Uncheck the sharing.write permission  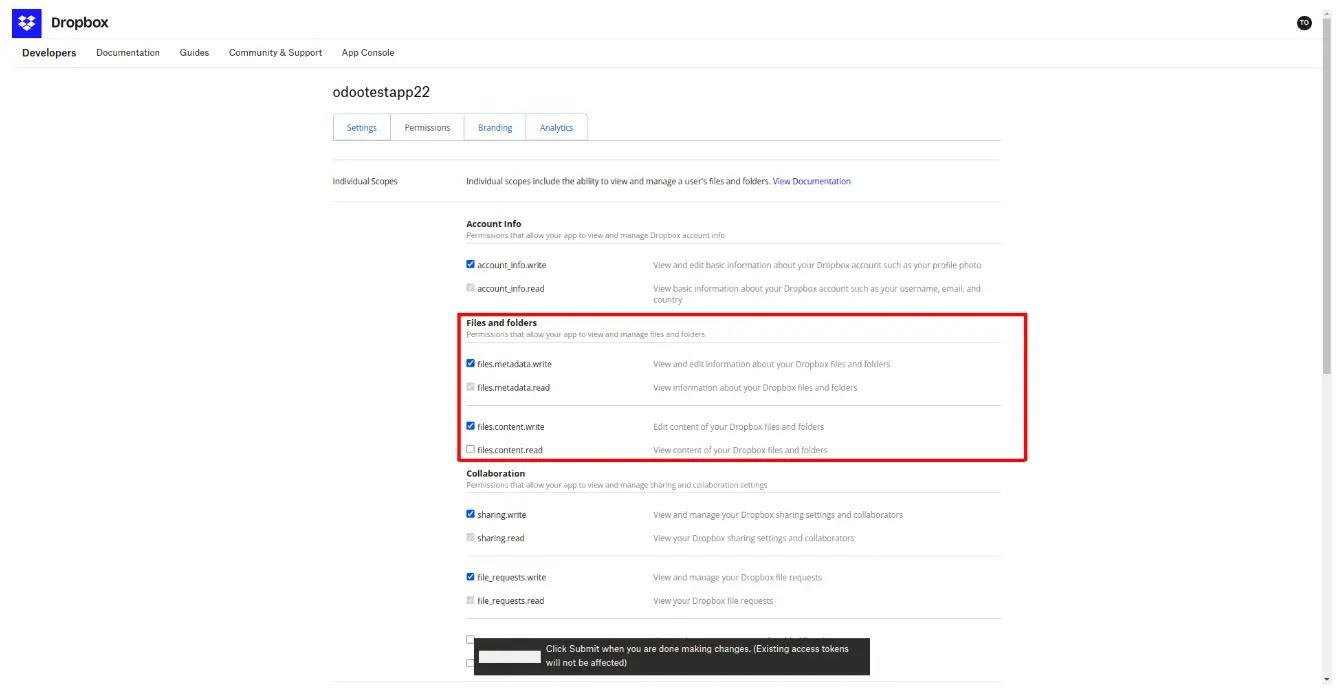pyautogui.click(x=470, y=513)
